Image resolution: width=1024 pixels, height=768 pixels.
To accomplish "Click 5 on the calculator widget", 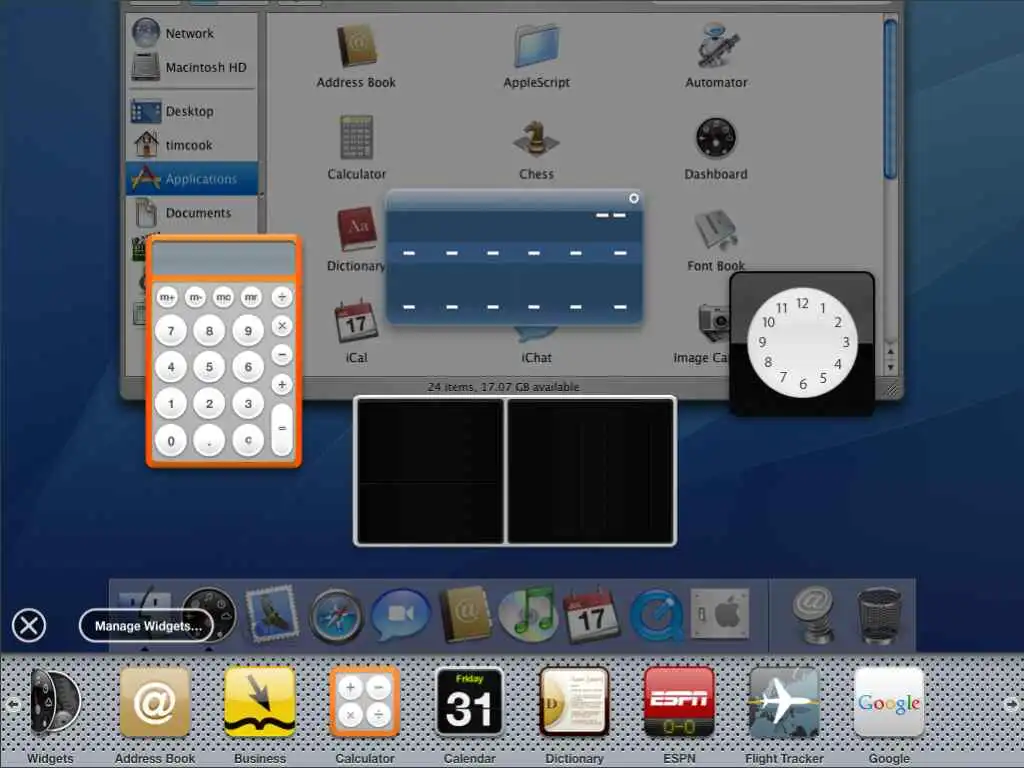I will 210,367.
